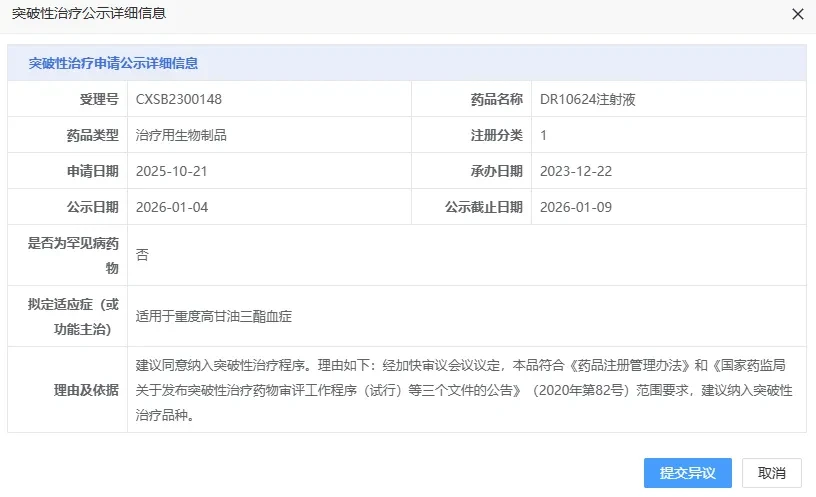The width and height of the screenshot is (816, 497).
Task: Click the 是否为罕见病药物 field label
Action: (x=73, y=255)
